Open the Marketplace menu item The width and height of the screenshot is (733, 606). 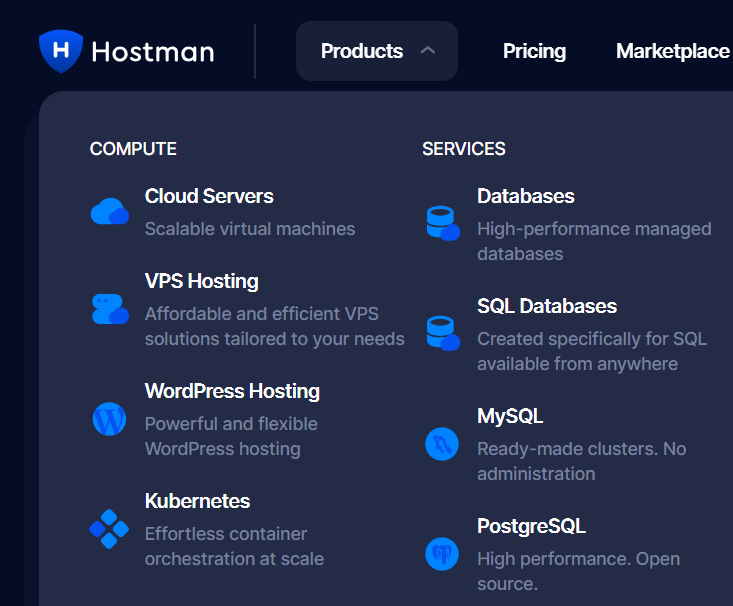(x=673, y=51)
